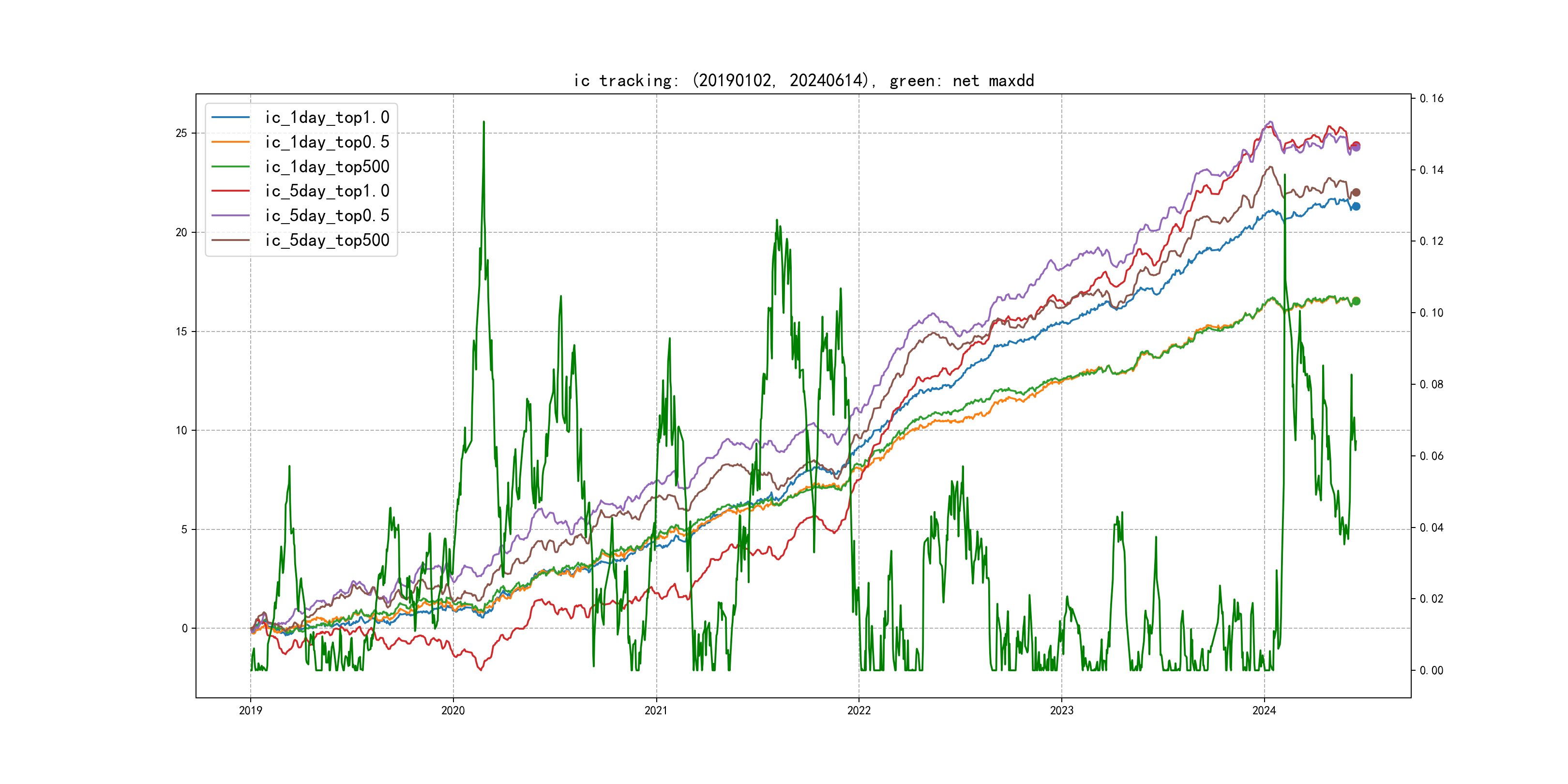Viewport: 1568px width, 784px height.
Task: Click the 2024 x-axis tick label
Action: tap(1264, 710)
